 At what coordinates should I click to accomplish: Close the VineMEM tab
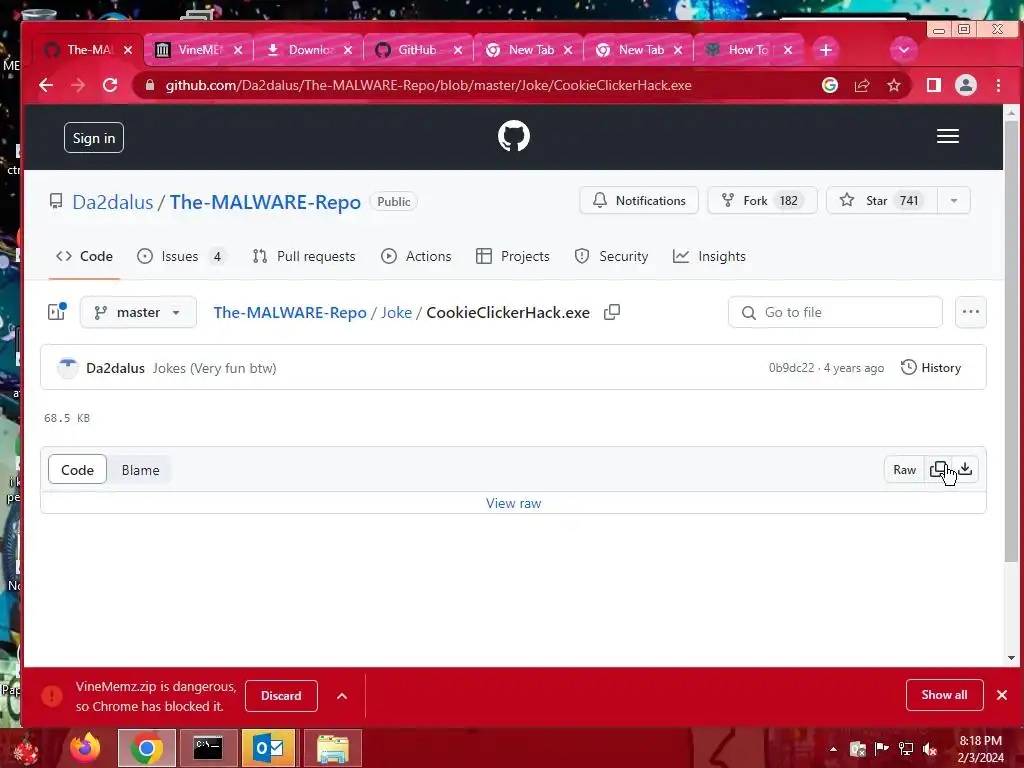pos(238,50)
